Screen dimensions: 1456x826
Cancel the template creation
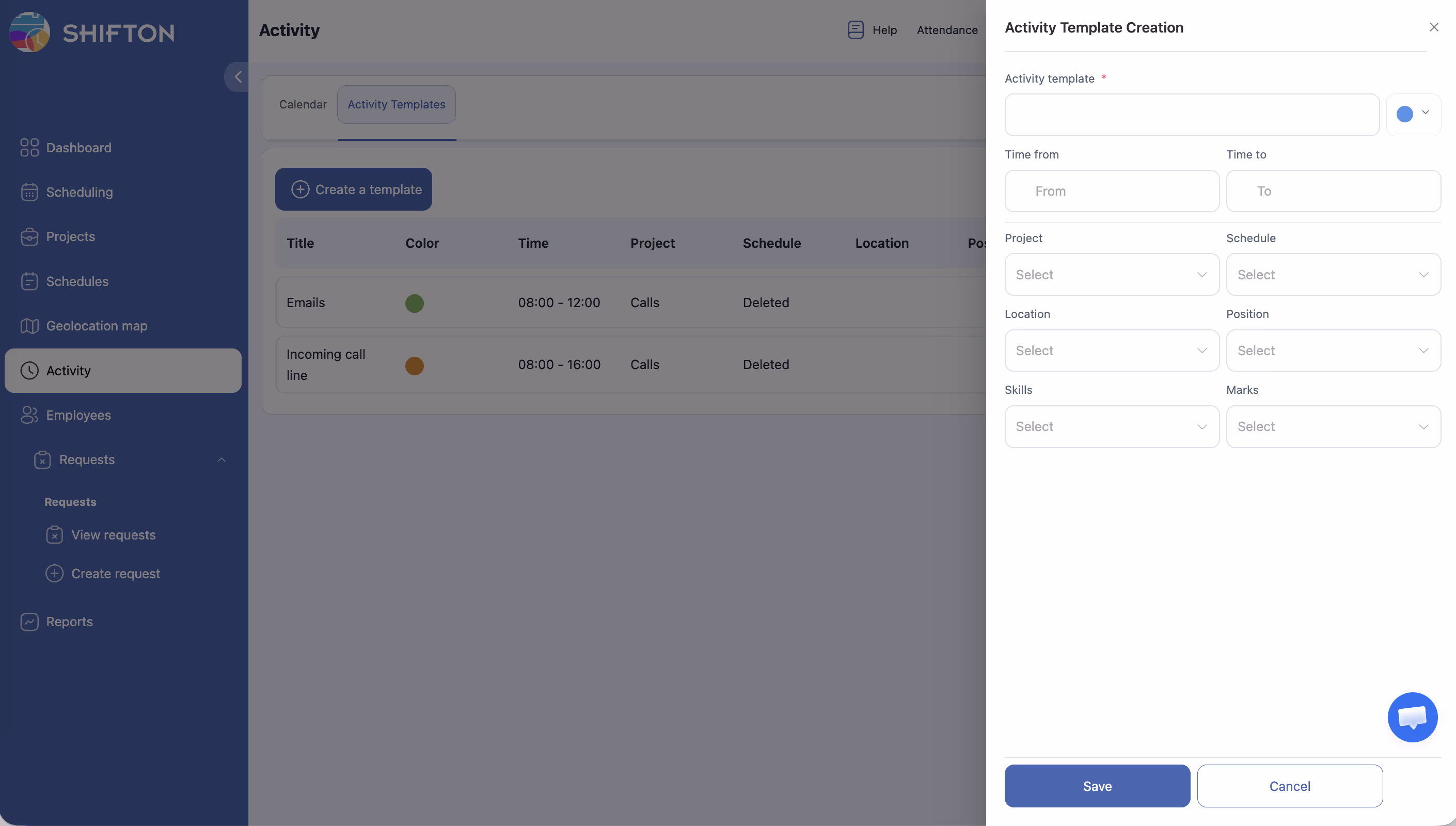pyautogui.click(x=1289, y=786)
